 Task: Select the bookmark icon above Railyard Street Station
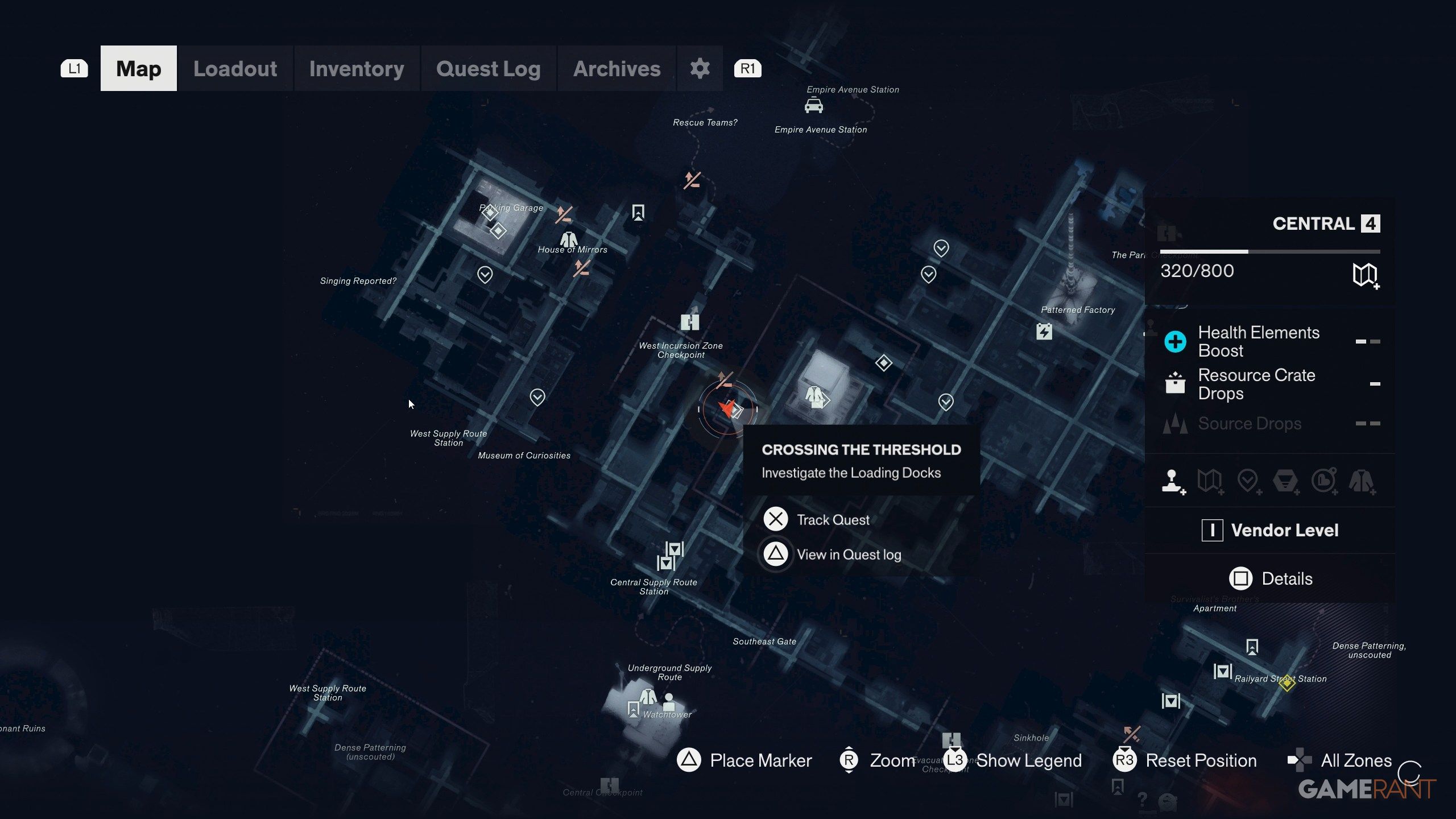1252,647
